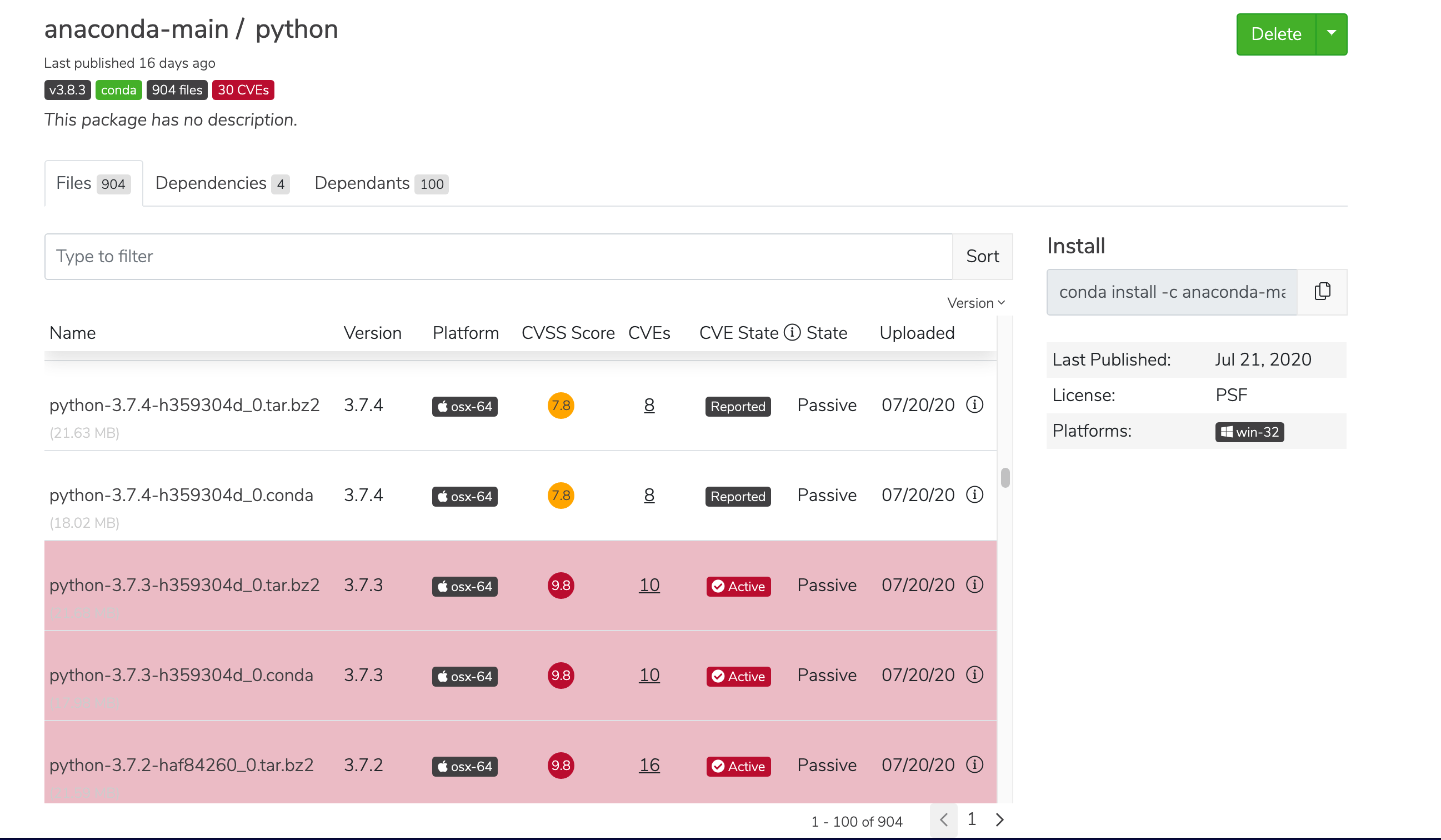Screen dimensions: 1441x840
Task: Click the v3.8.3 version badge
Action: (x=67, y=90)
